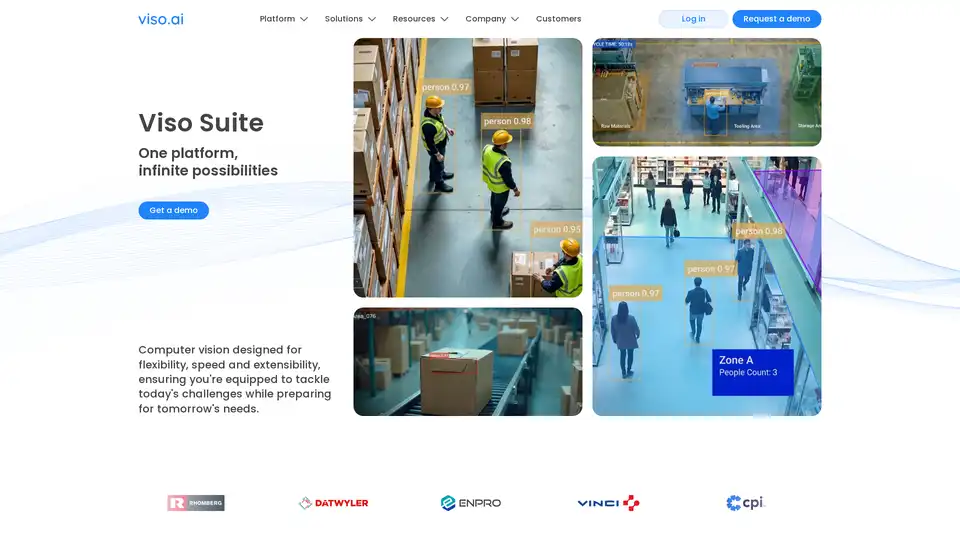Open the Company dropdown menu
The image size is (960, 540).
[x=492, y=19]
